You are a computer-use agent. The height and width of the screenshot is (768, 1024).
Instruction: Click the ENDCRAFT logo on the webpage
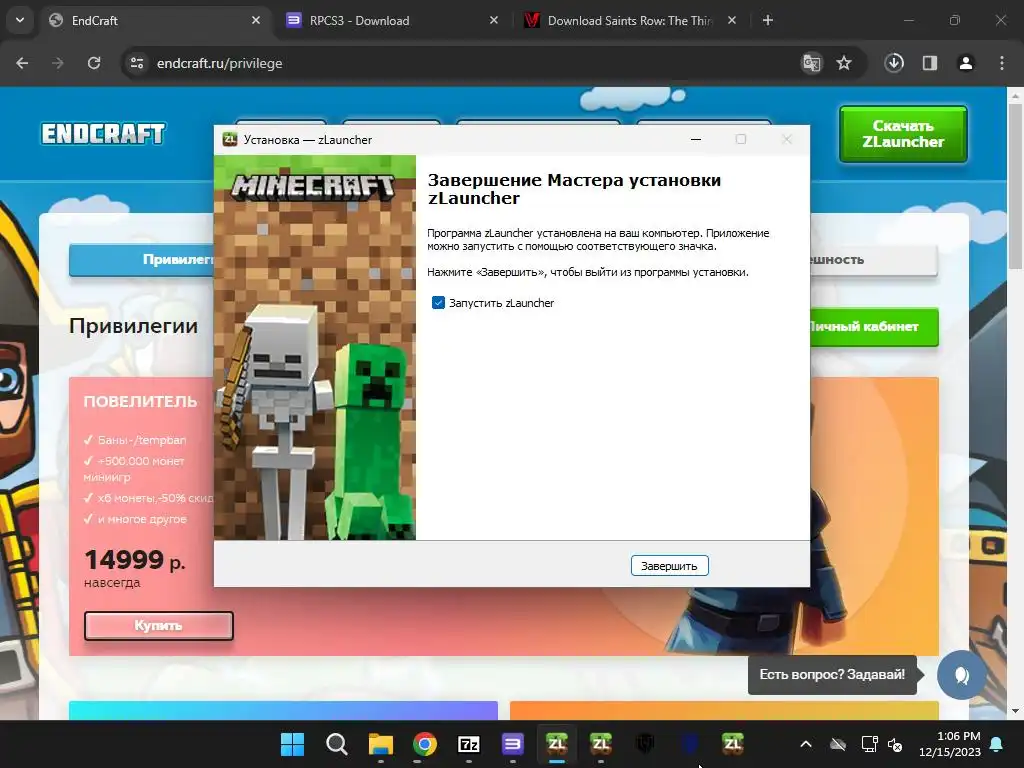coord(103,133)
